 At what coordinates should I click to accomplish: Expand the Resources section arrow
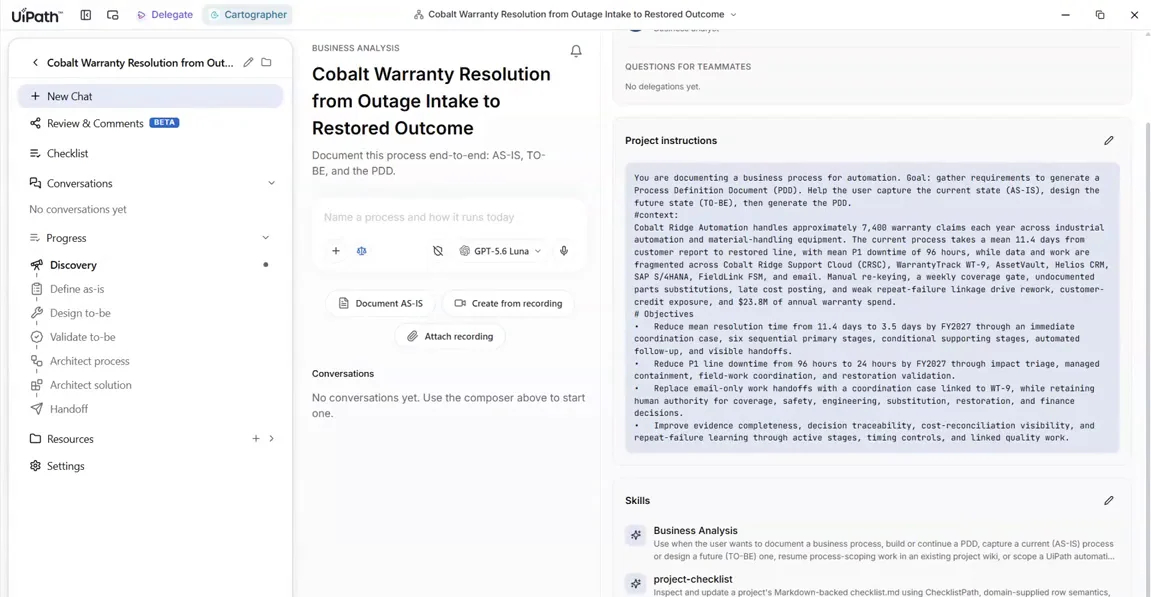[272, 438]
